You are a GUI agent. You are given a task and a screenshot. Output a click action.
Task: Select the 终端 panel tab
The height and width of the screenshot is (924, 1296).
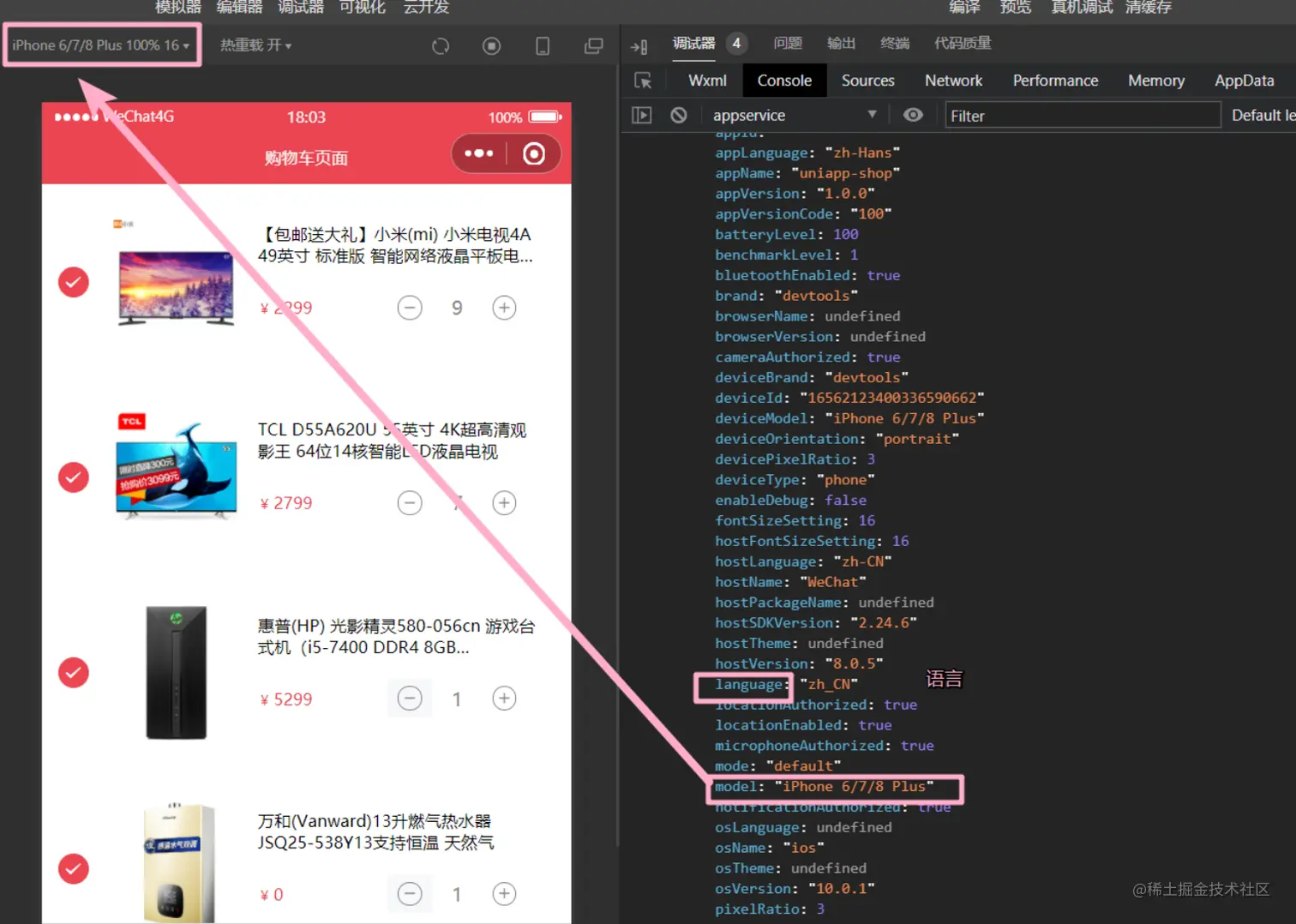895,44
